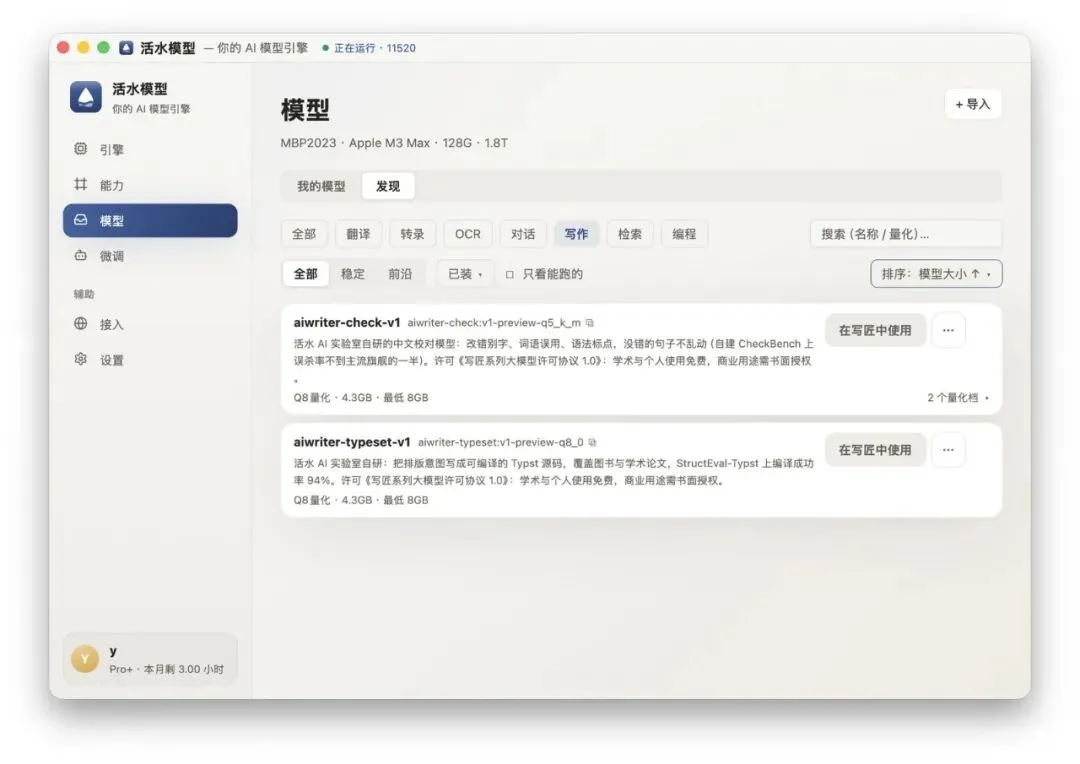Open the 接入 globe entry
The height and width of the screenshot is (764, 1080).
click(150, 324)
